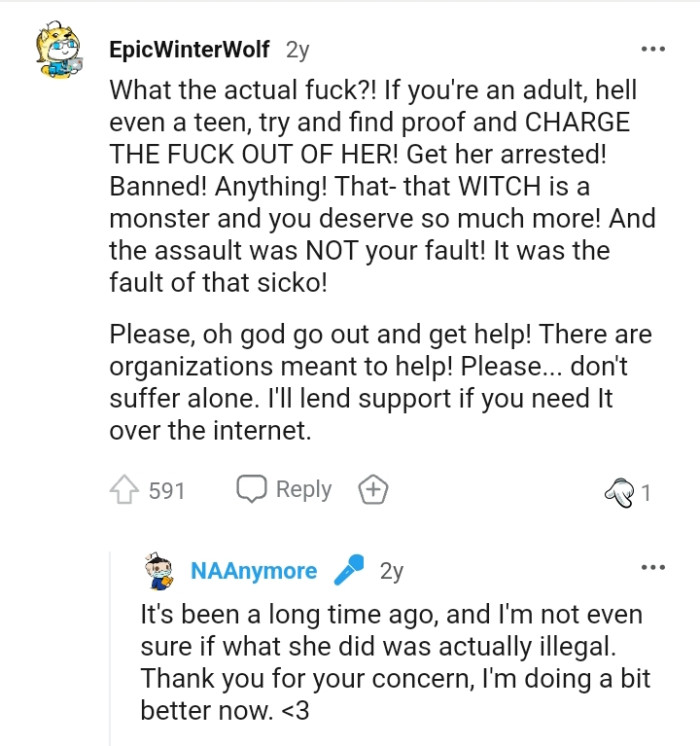The image size is (700, 746).
Task: Click the Reply button text
Action: (x=303, y=490)
